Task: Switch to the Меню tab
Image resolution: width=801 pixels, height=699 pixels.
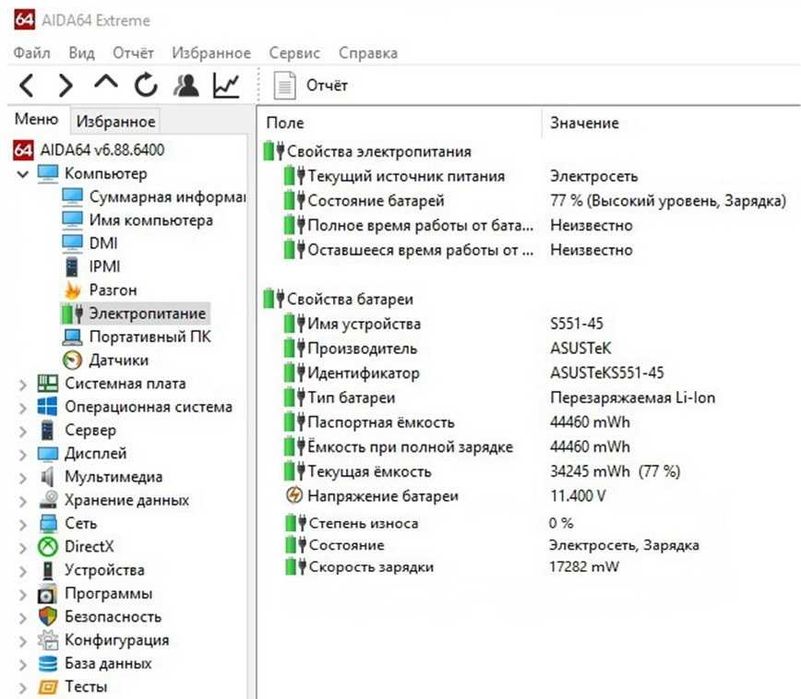Action: click(36, 120)
